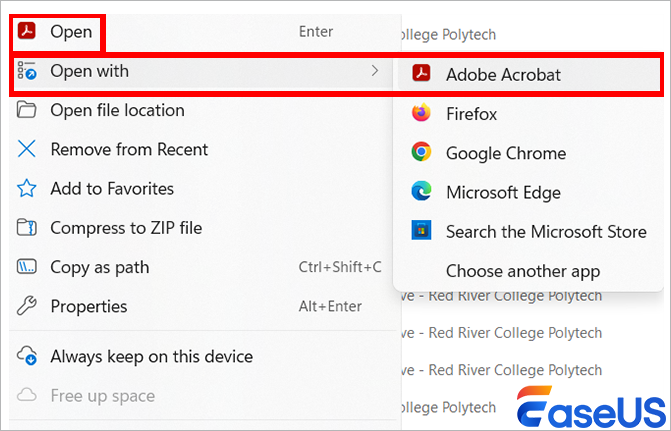
Task: Choose another app from the submenu
Action: click(x=522, y=271)
